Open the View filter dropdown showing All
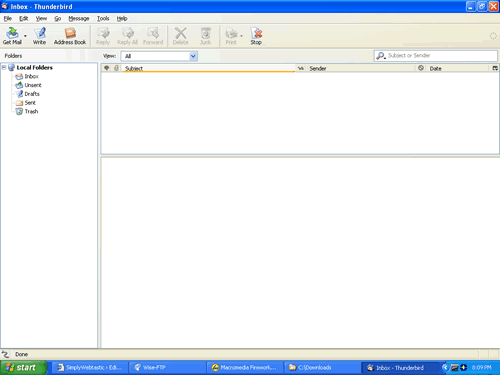This screenshot has width=500, height=375. tap(159, 56)
